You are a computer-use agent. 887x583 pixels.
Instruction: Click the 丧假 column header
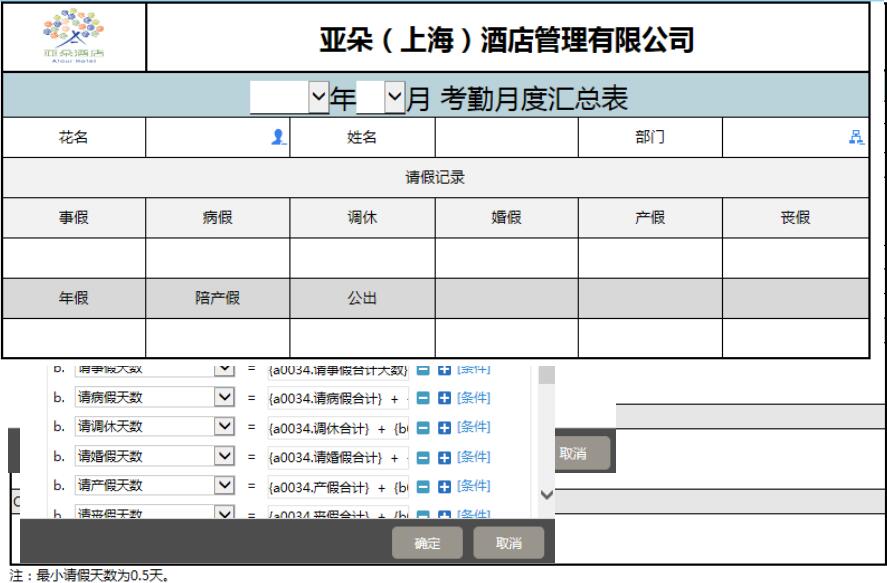click(x=795, y=218)
